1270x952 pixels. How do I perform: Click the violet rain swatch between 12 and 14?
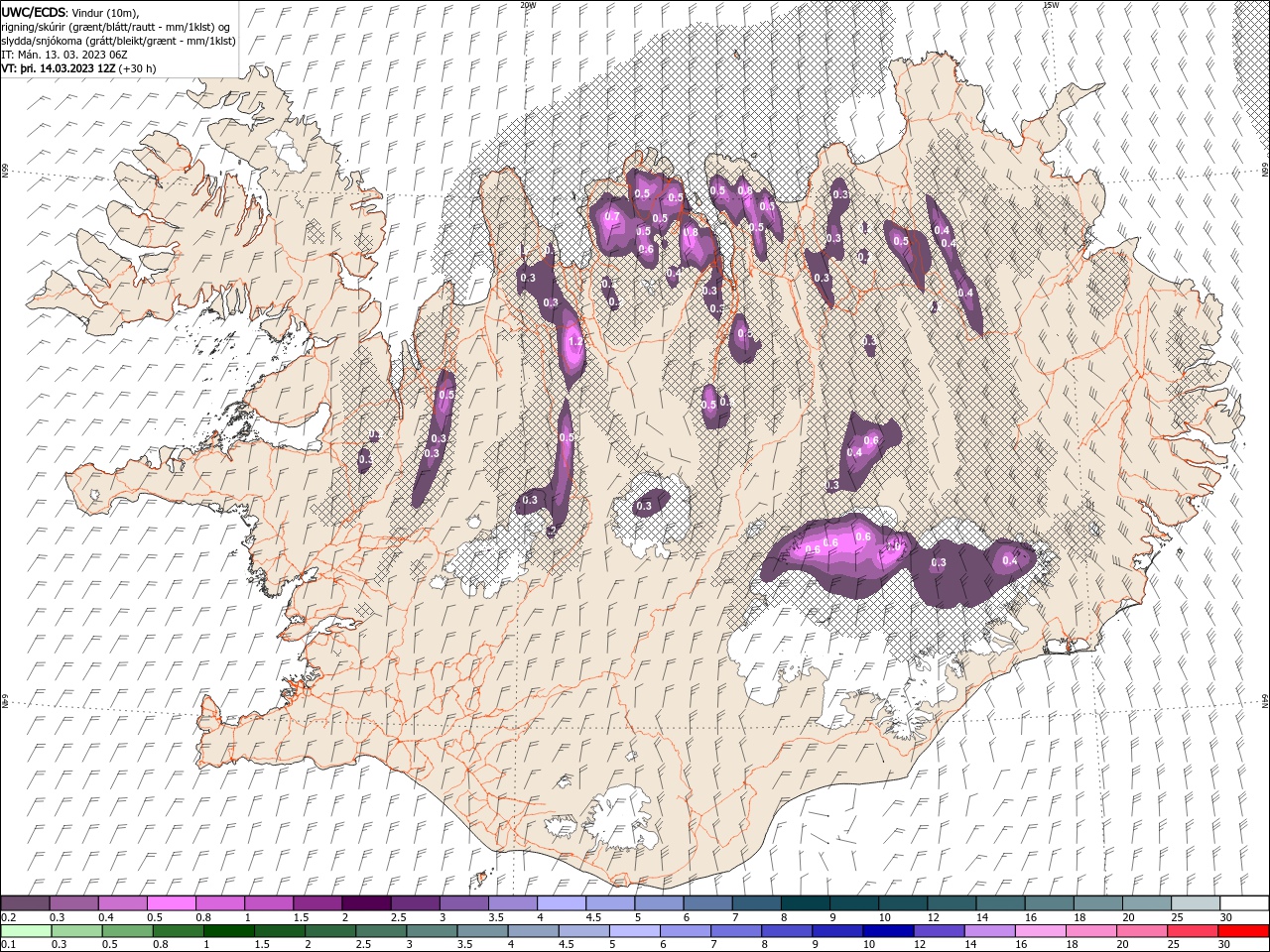tap(938, 931)
